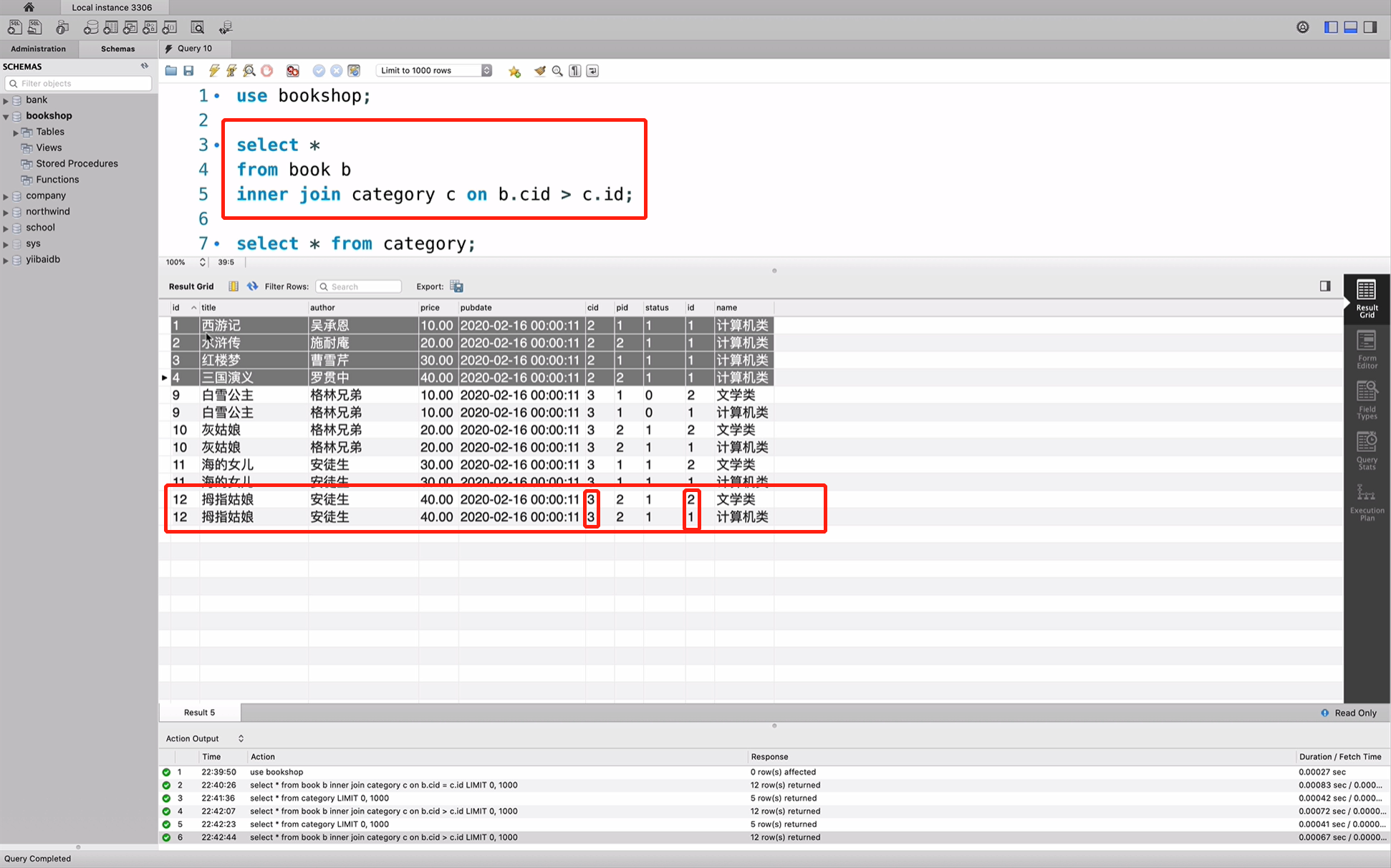Expand the Tables node under bookshop
This screenshot has height=868, width=1391.
click(16, 132)
